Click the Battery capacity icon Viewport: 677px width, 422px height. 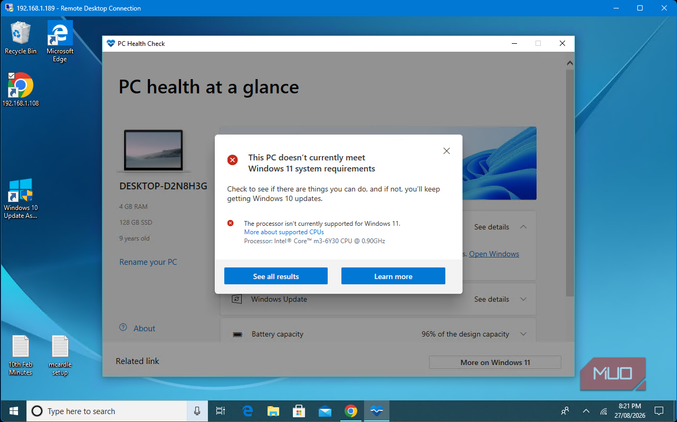237,334
